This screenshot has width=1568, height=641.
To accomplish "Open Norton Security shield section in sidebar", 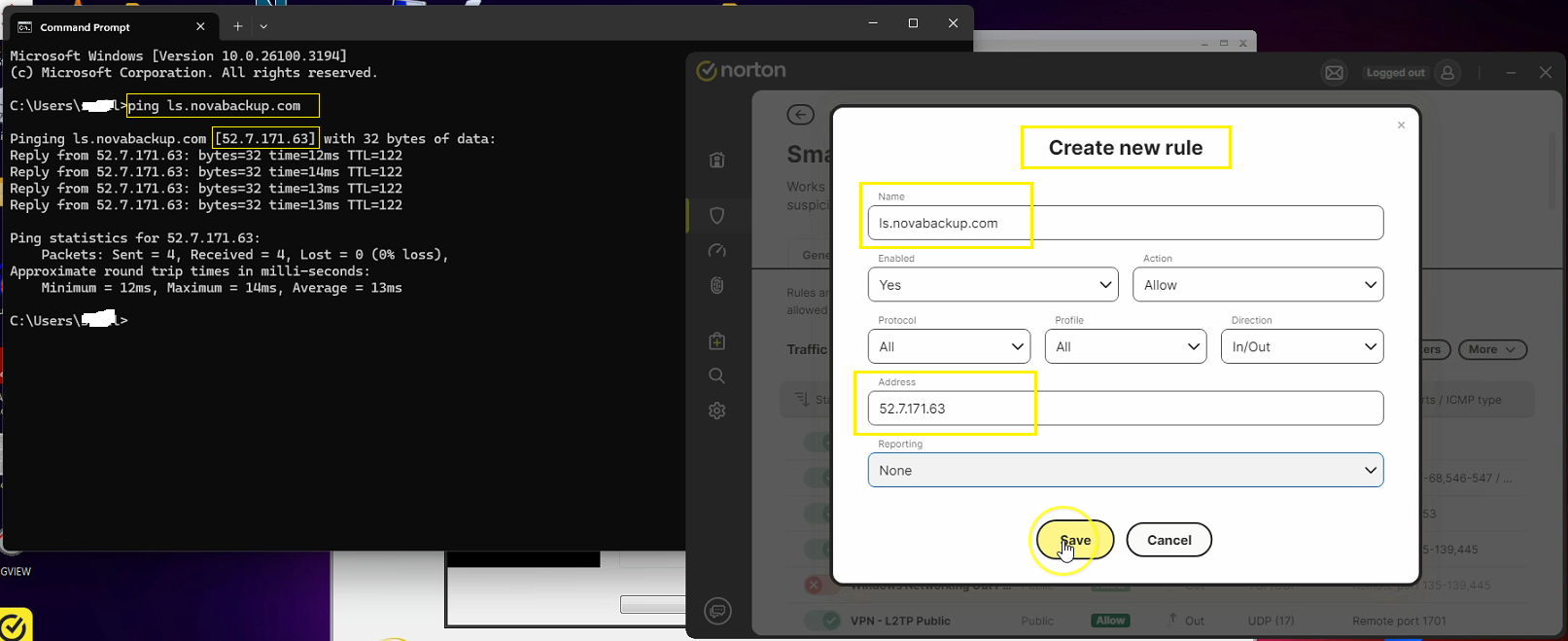I will click(717, 215).
